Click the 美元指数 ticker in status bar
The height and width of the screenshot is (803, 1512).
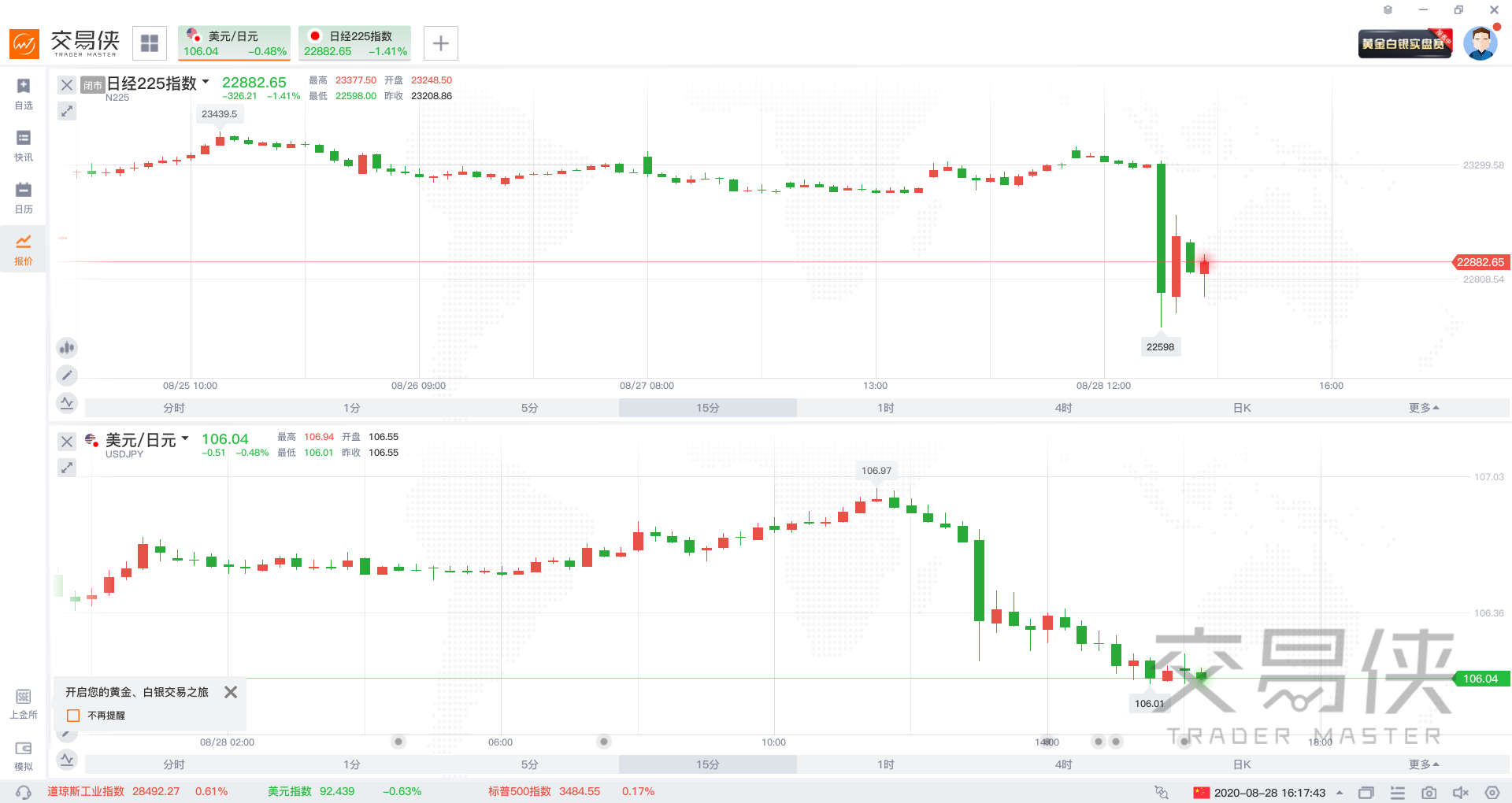click(x=344, y=791)
